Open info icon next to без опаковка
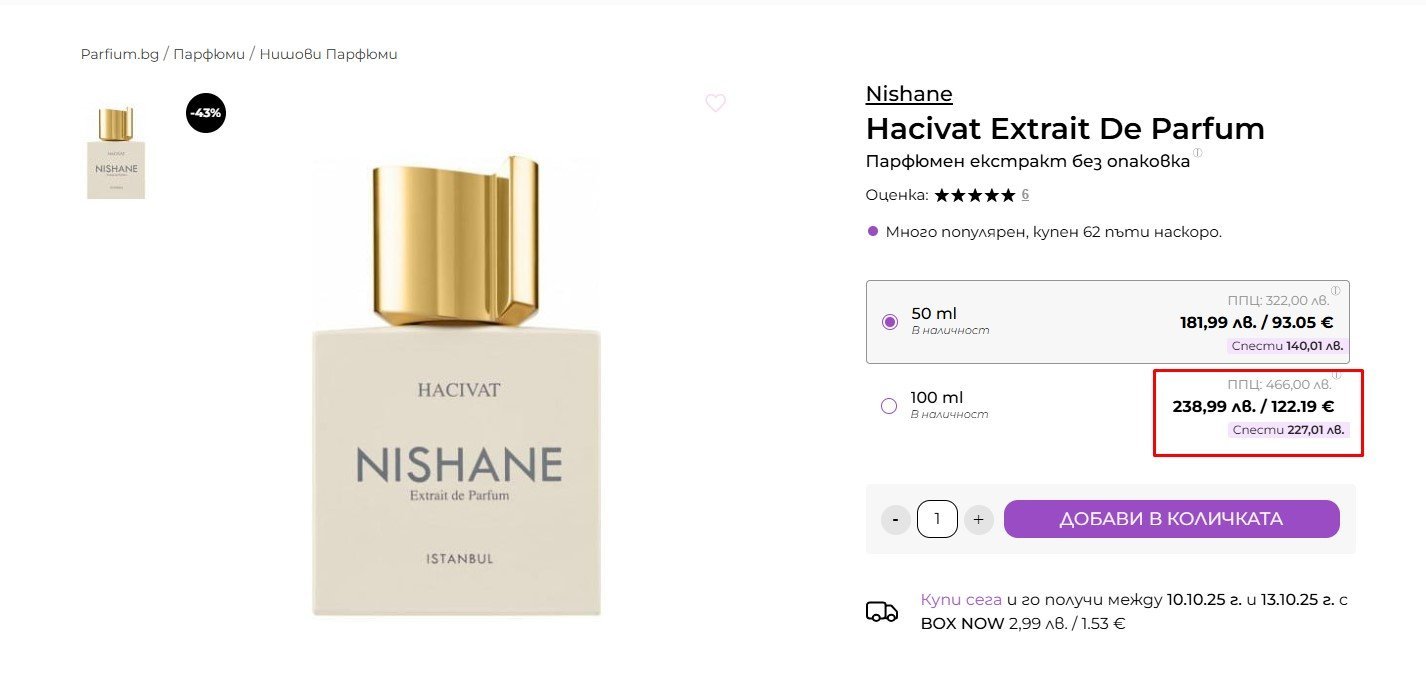 (x=1197, y=153)
